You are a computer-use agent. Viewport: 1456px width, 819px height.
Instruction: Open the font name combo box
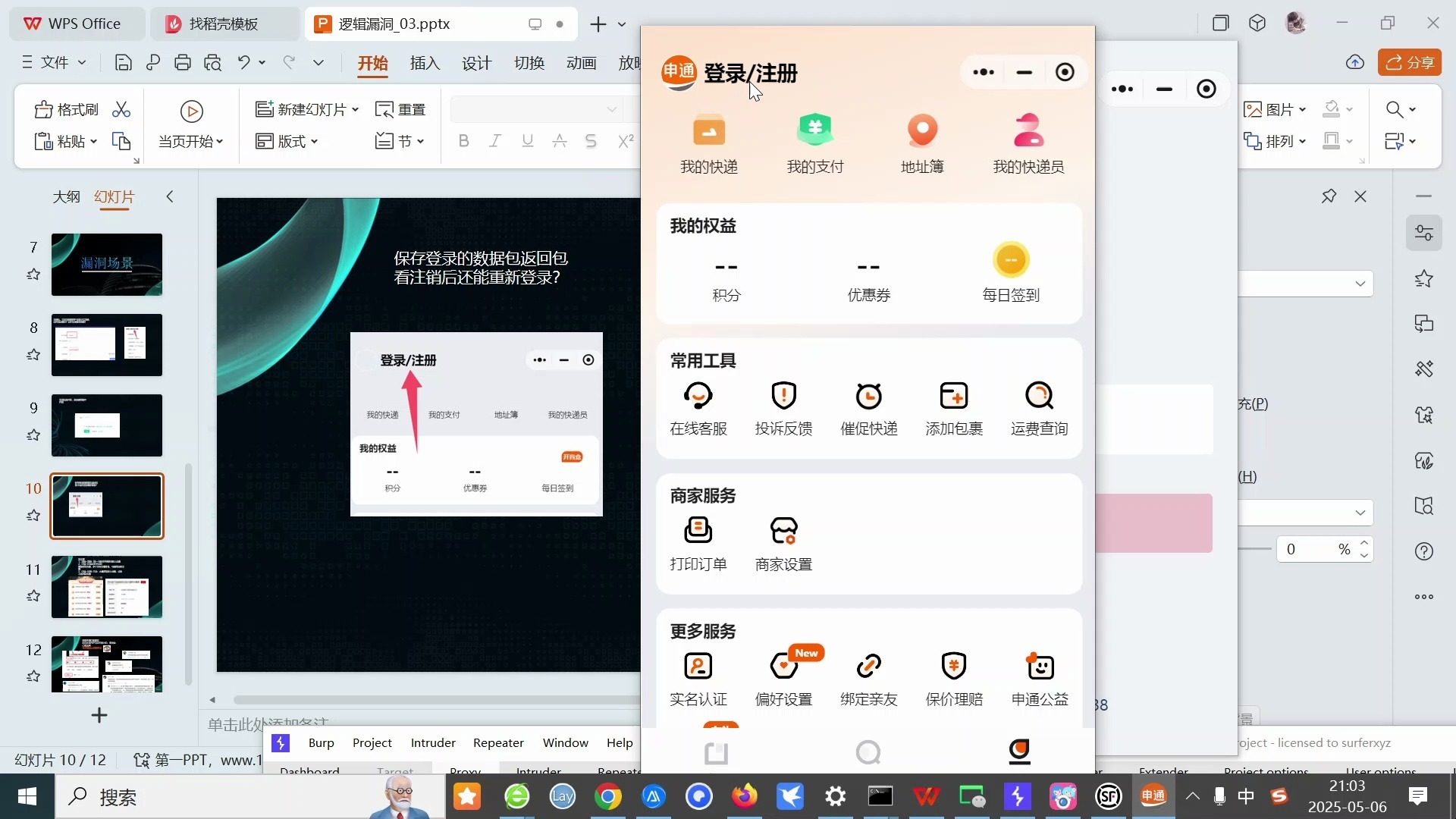click(536, 110)
